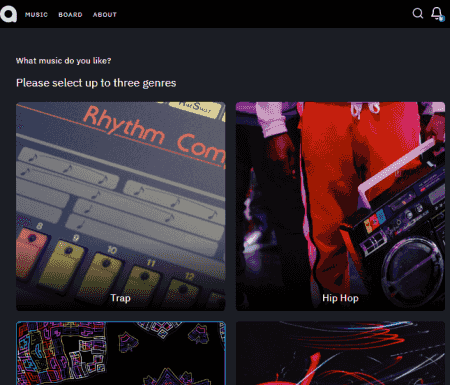Open the notifications bell icon
The height and width of the screenshot is (385, 450).
[x=437, y=14]
